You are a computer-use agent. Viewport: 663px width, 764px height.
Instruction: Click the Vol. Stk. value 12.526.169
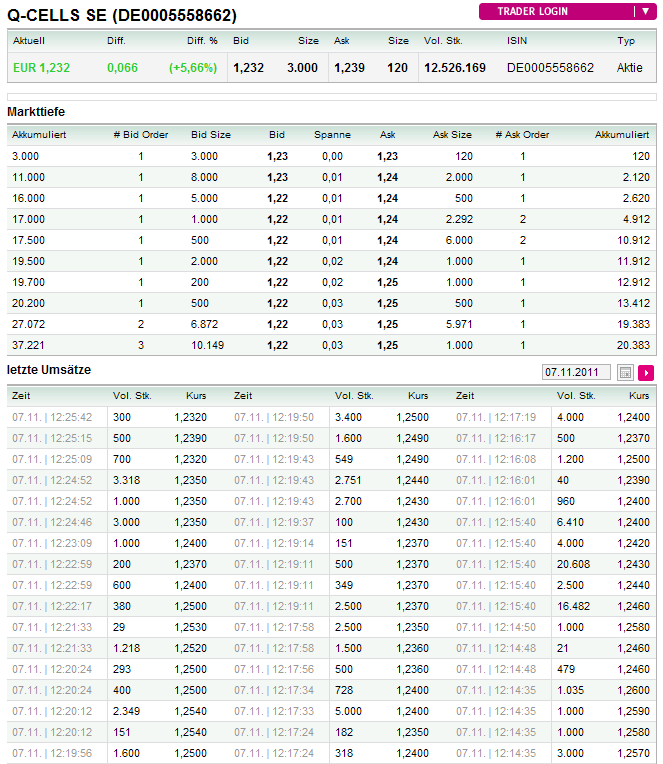click(x=455, y=68)
